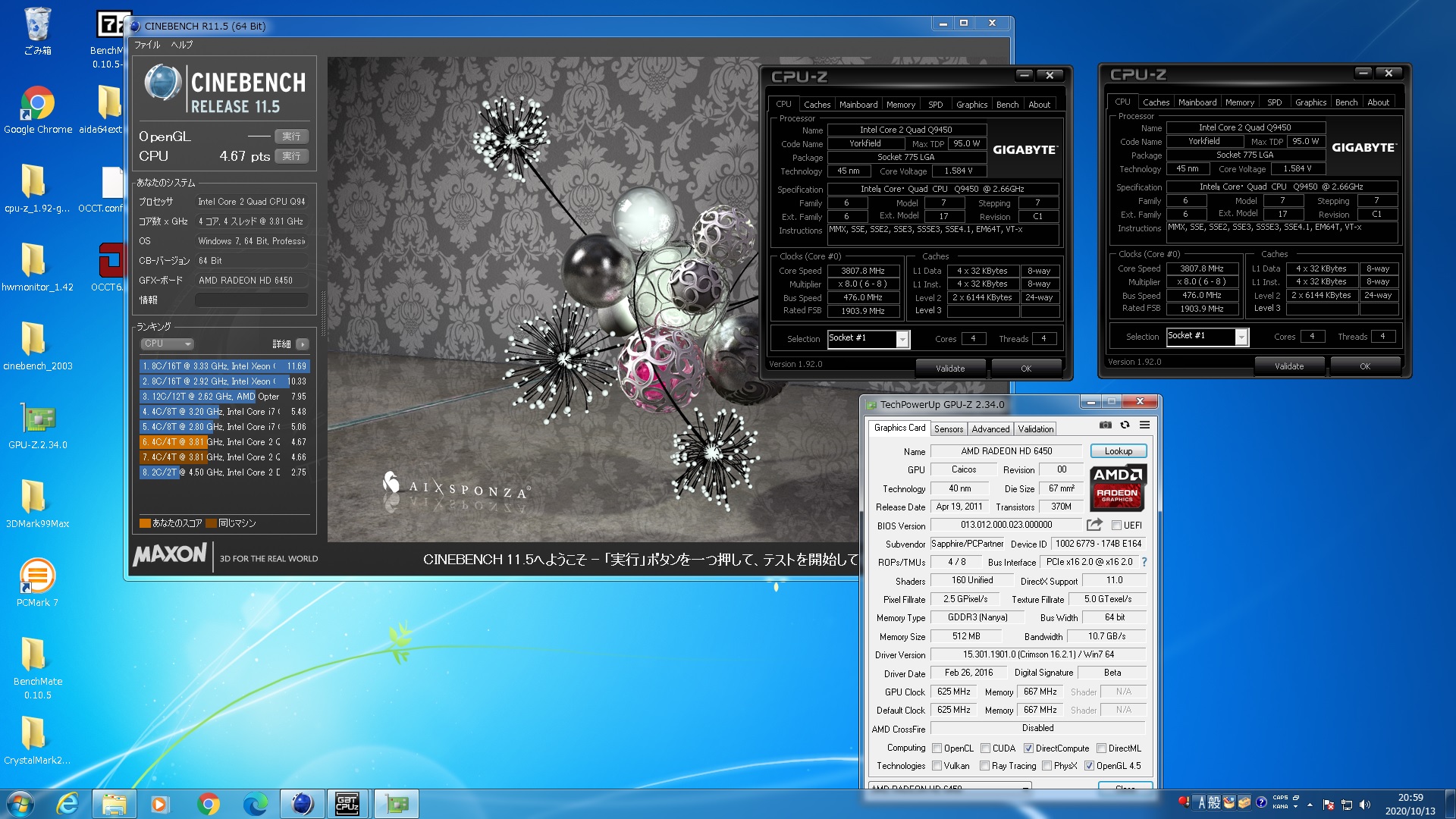
Task: Open the hwmonitor_1.42 folder icon
Action: pyautogui.click(x=37, y=267)
